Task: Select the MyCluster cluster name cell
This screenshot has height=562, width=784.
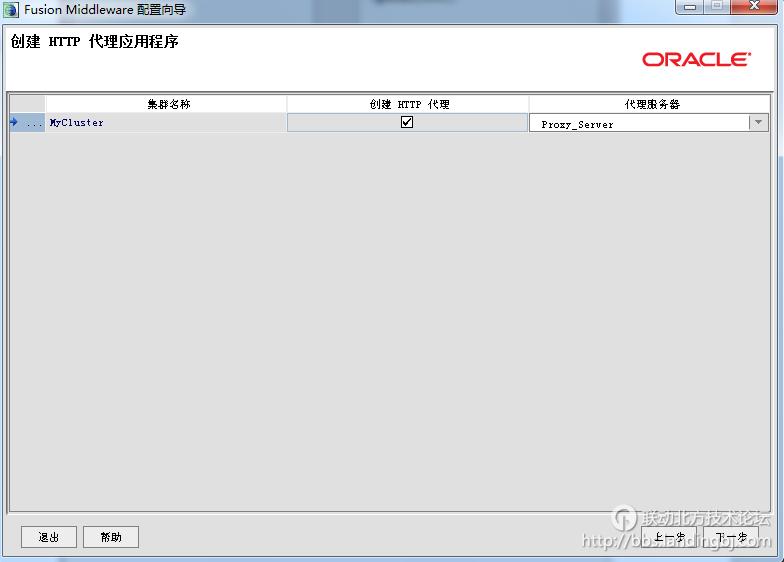Action: point(166,122)
